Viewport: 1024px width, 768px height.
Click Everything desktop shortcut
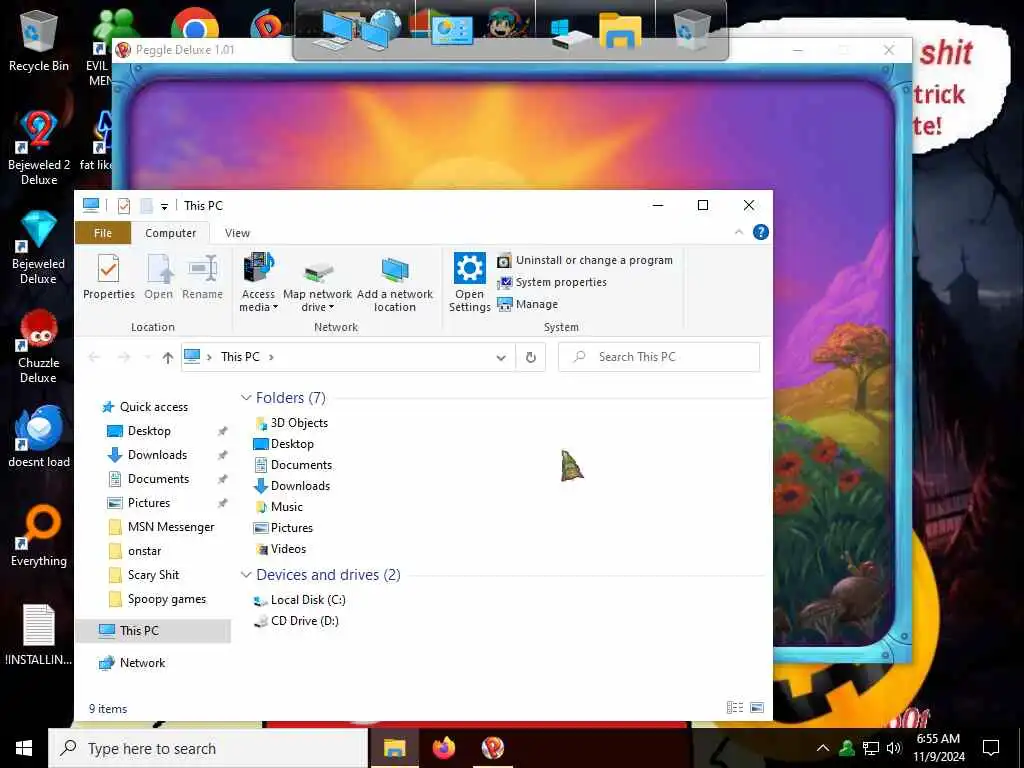coord(39,536)
